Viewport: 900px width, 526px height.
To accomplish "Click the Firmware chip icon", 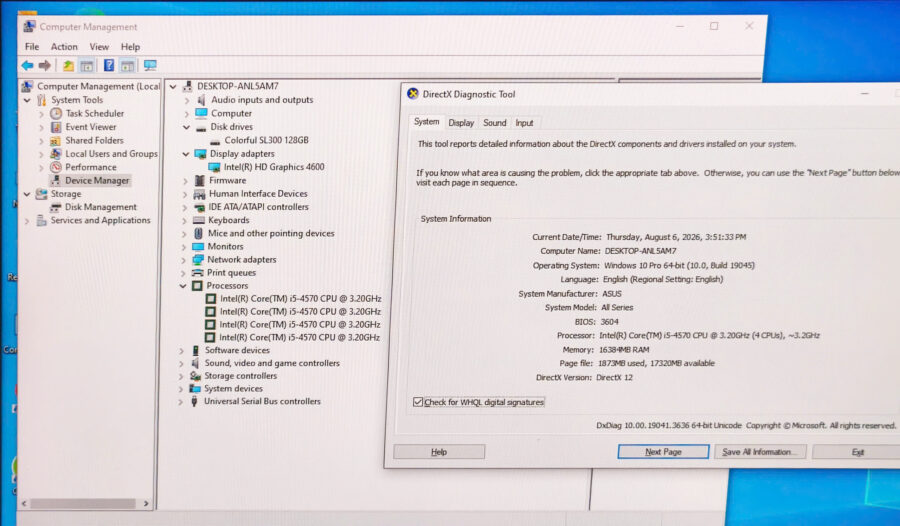I will 200,180.
